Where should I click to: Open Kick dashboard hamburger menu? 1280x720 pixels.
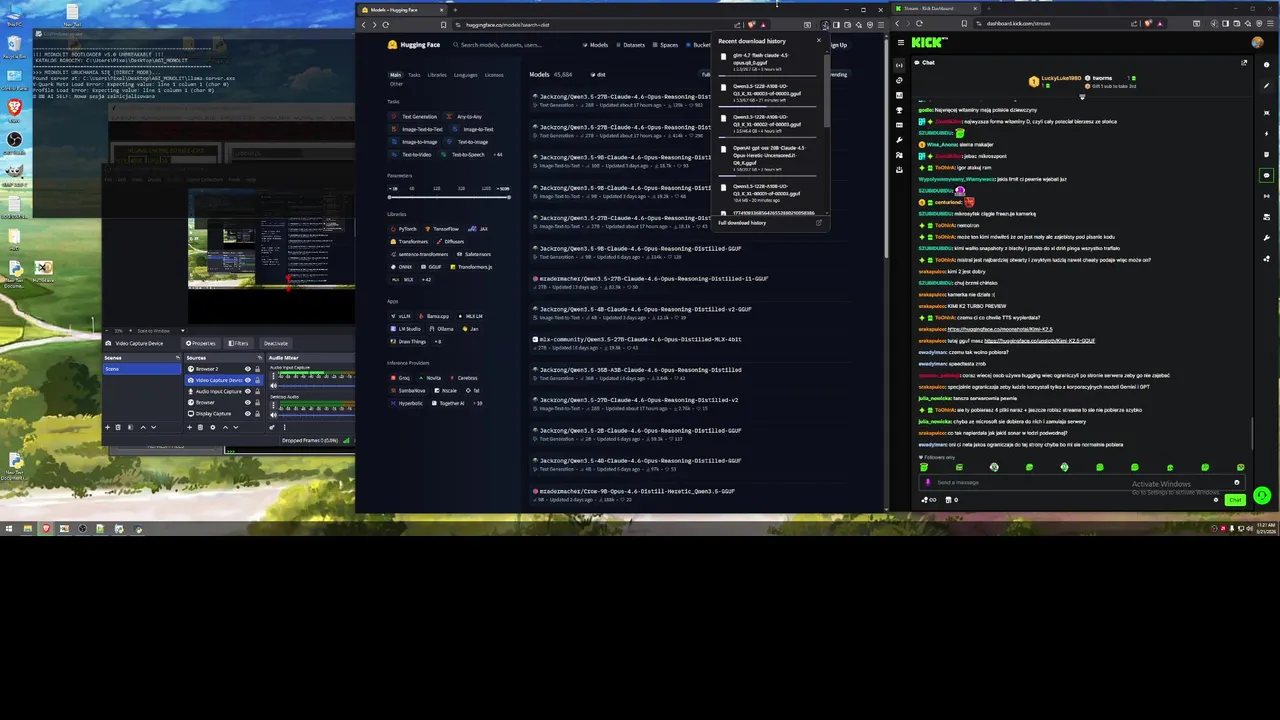coord(901,42)
